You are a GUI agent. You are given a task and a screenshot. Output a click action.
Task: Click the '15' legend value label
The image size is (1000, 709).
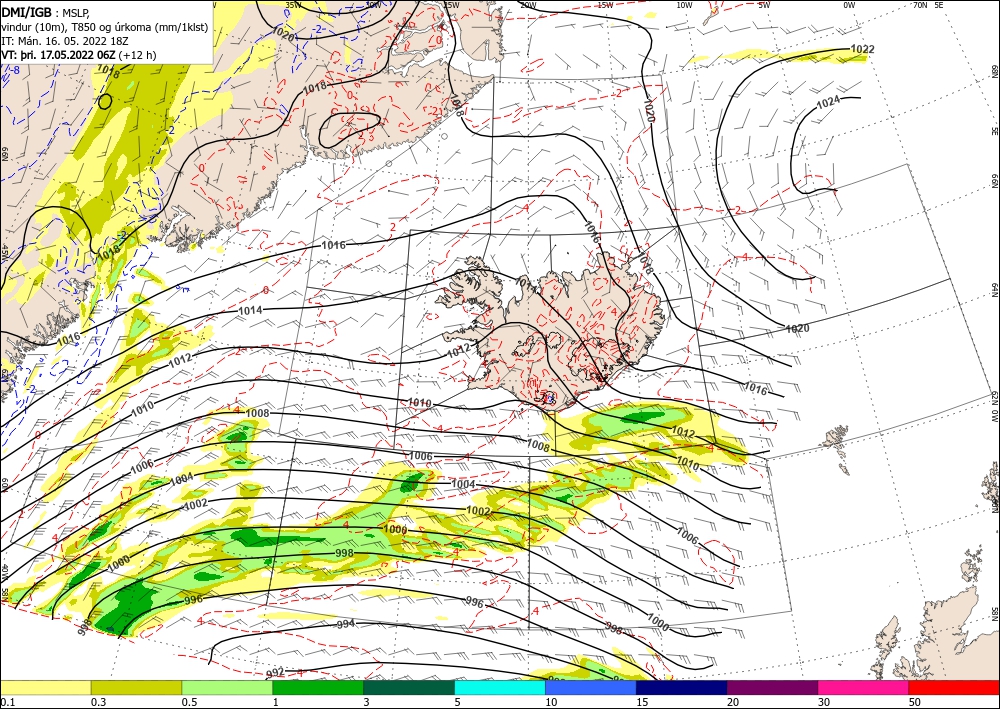642,702
